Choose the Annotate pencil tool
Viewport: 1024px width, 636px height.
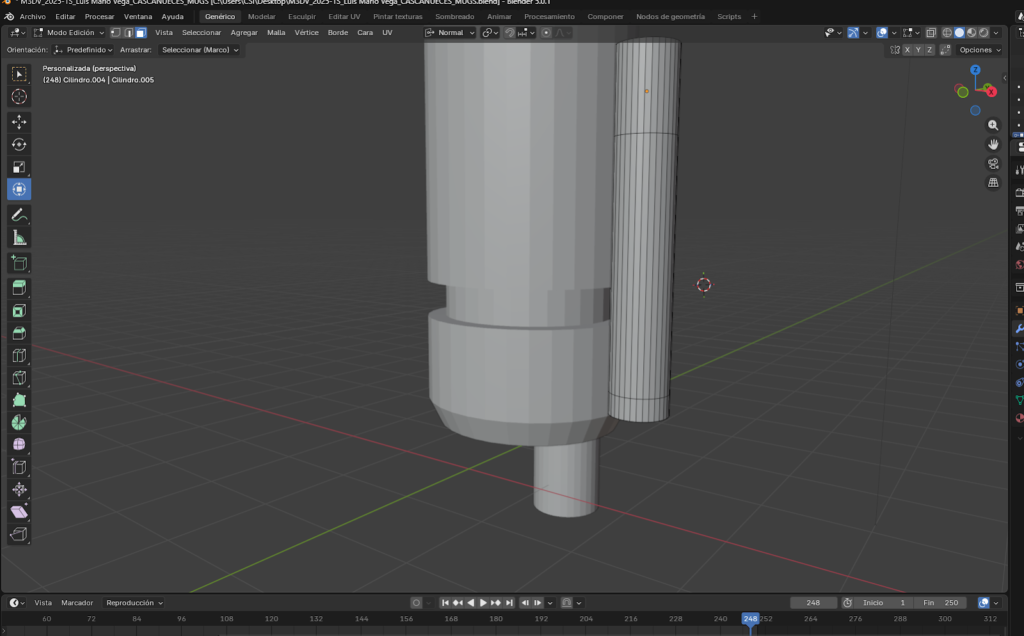pyautogui.click(x=19, y=214)
